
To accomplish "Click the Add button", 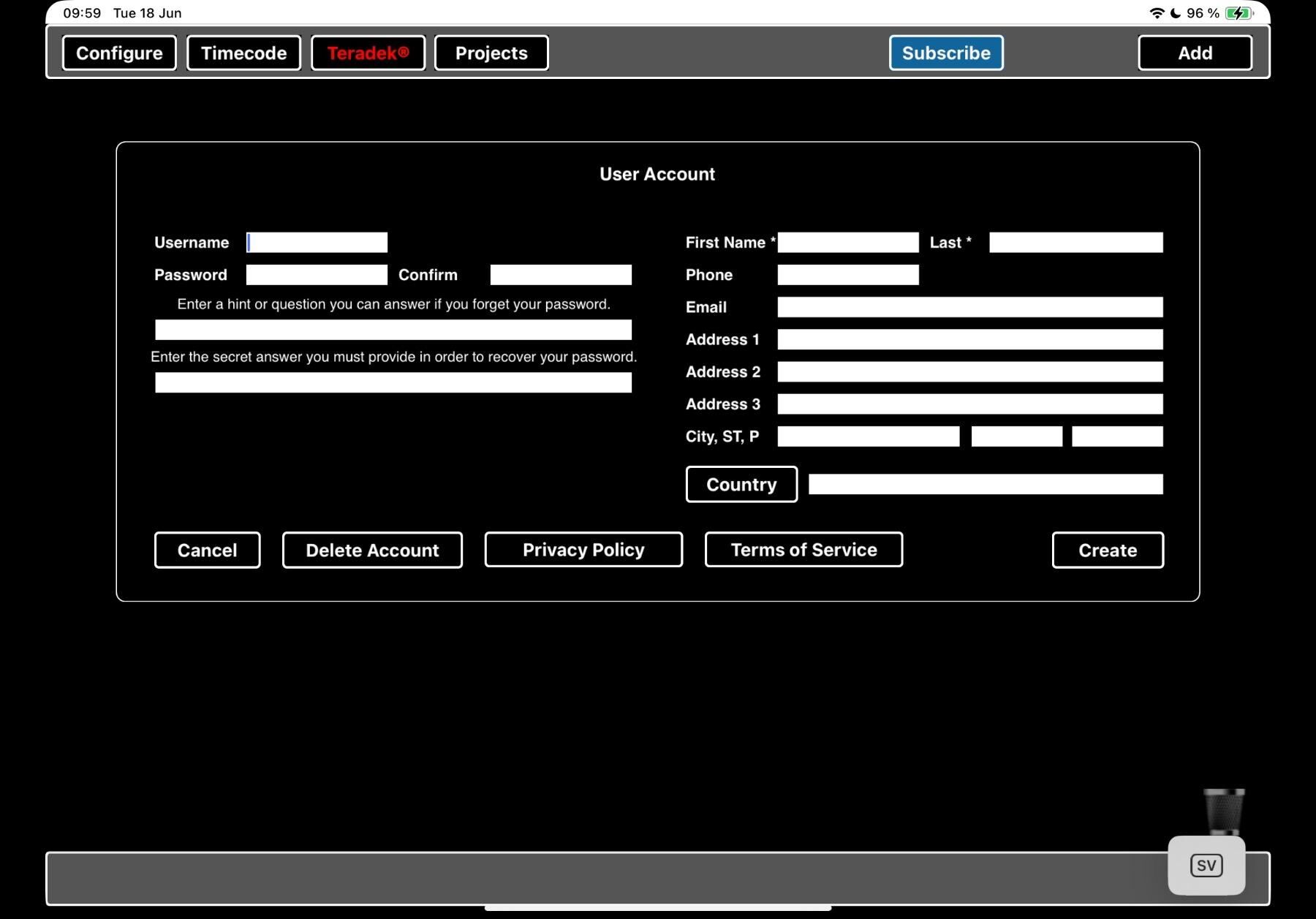I will [1195, 53].
